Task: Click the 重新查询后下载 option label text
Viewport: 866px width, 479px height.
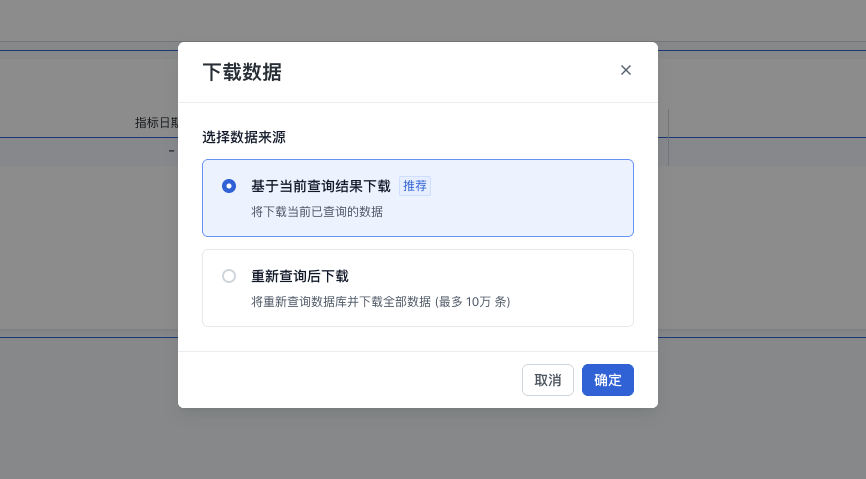Action: click(x=299, y=276)
